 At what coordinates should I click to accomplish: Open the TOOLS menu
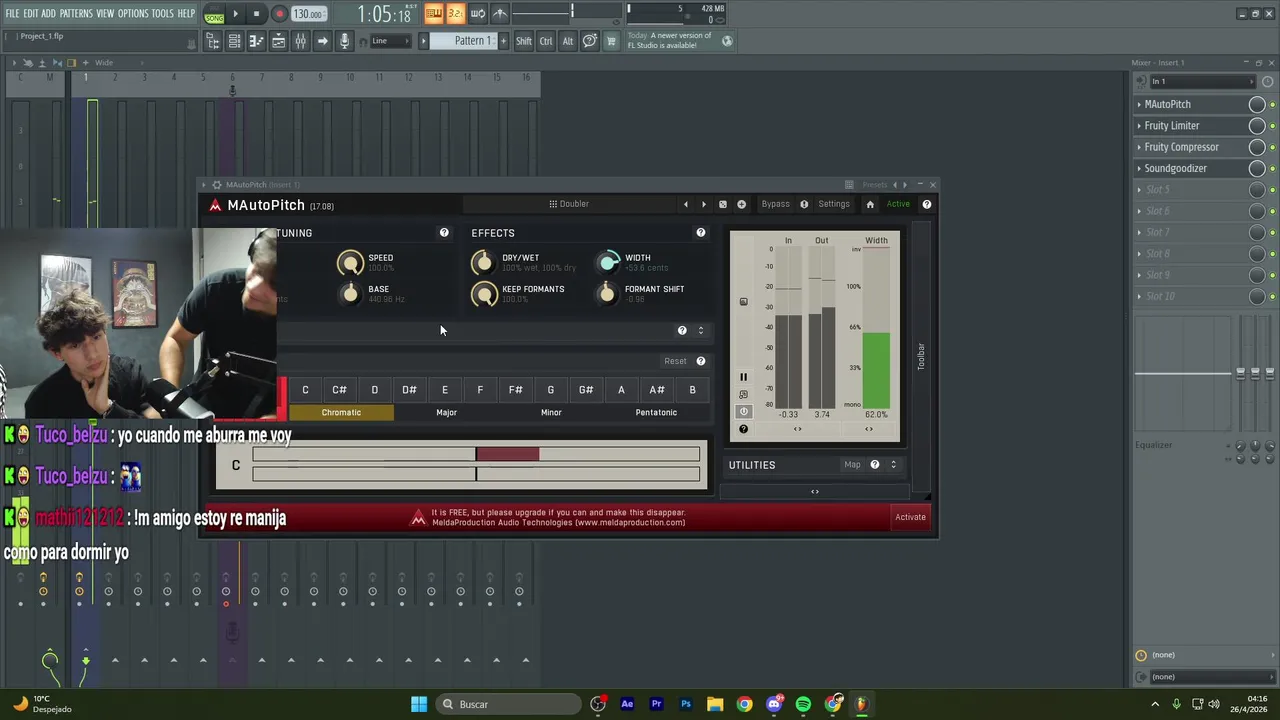pos(163,13)
